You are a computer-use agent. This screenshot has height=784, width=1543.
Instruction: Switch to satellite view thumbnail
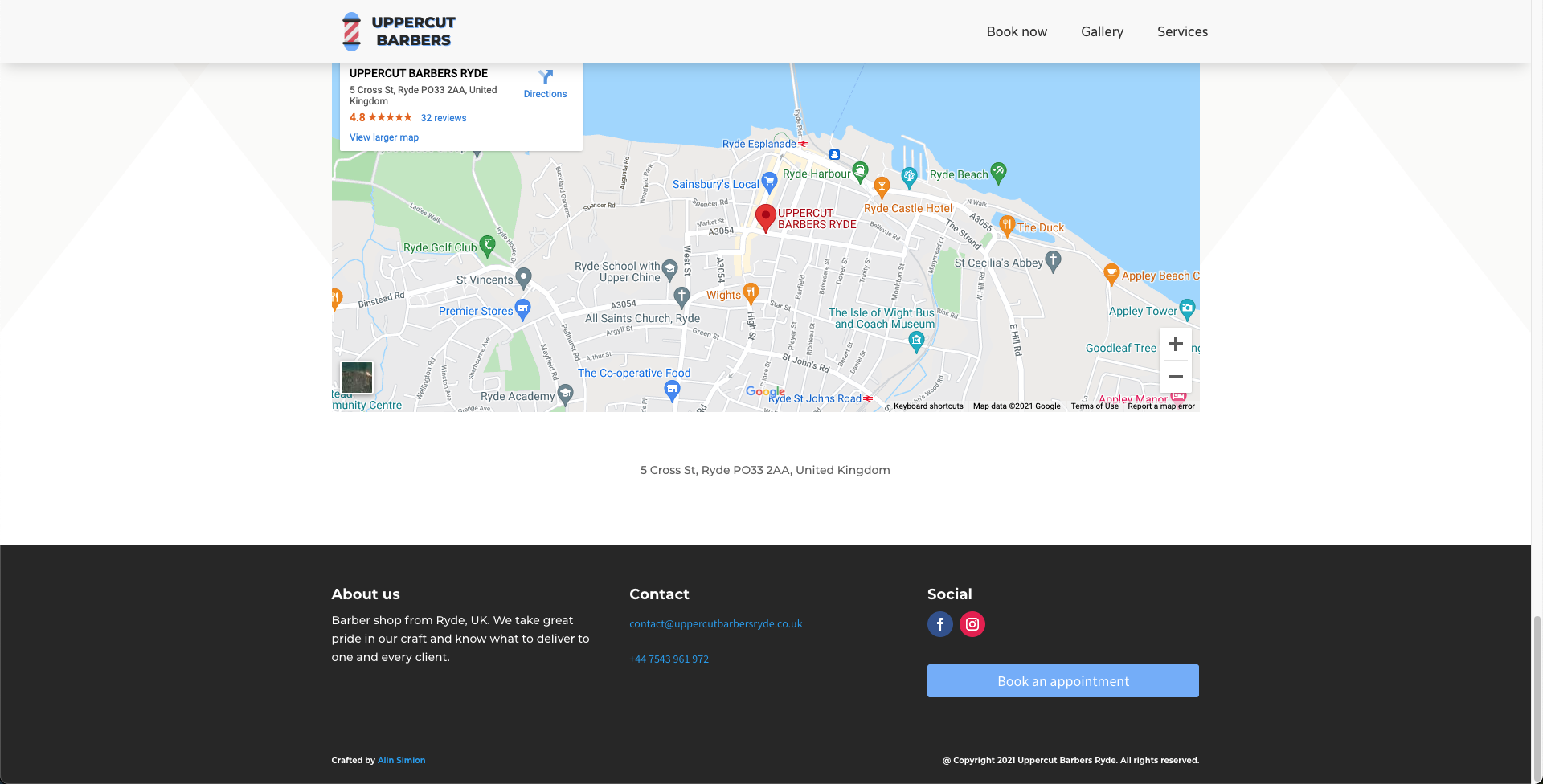[357, 378]
